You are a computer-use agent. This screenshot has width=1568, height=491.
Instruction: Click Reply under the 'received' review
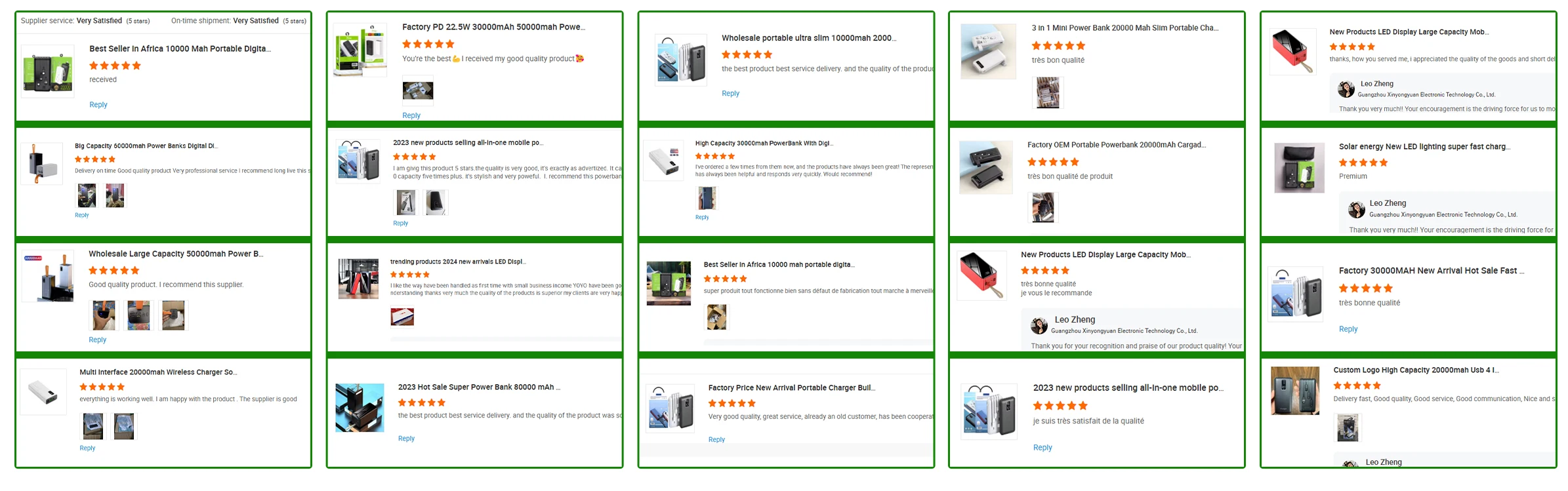coord(98,105)
